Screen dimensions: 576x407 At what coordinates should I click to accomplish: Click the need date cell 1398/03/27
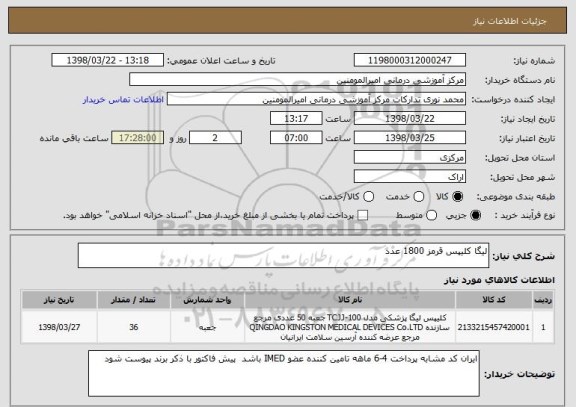coord(59,327)
